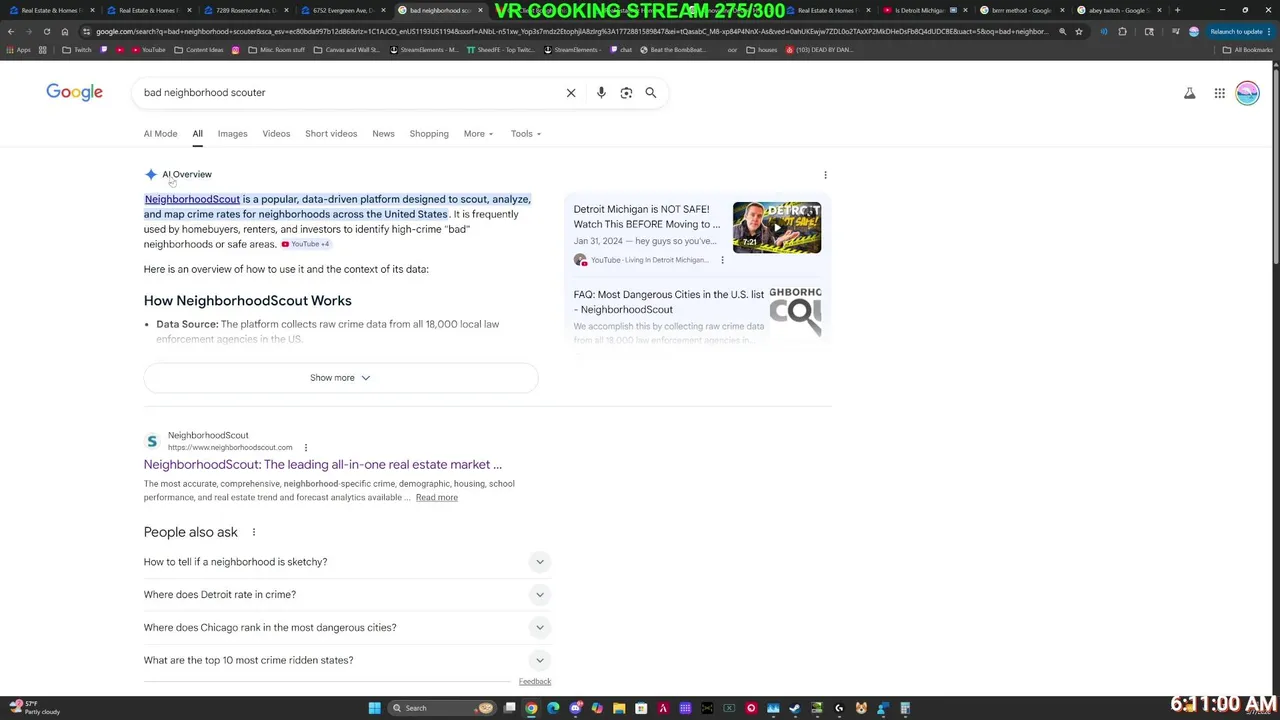Image resolution: width=1280 pixels, height=720 pixels.
Task: Open Task View from the taskbar
Action: click(x=510, y=708)
